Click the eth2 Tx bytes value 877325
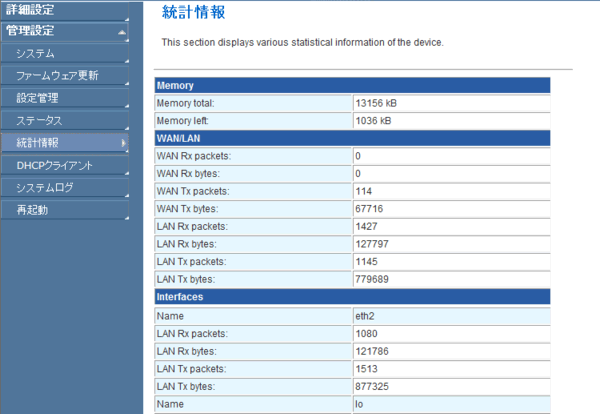600x414 pixels. coord(372,386)
